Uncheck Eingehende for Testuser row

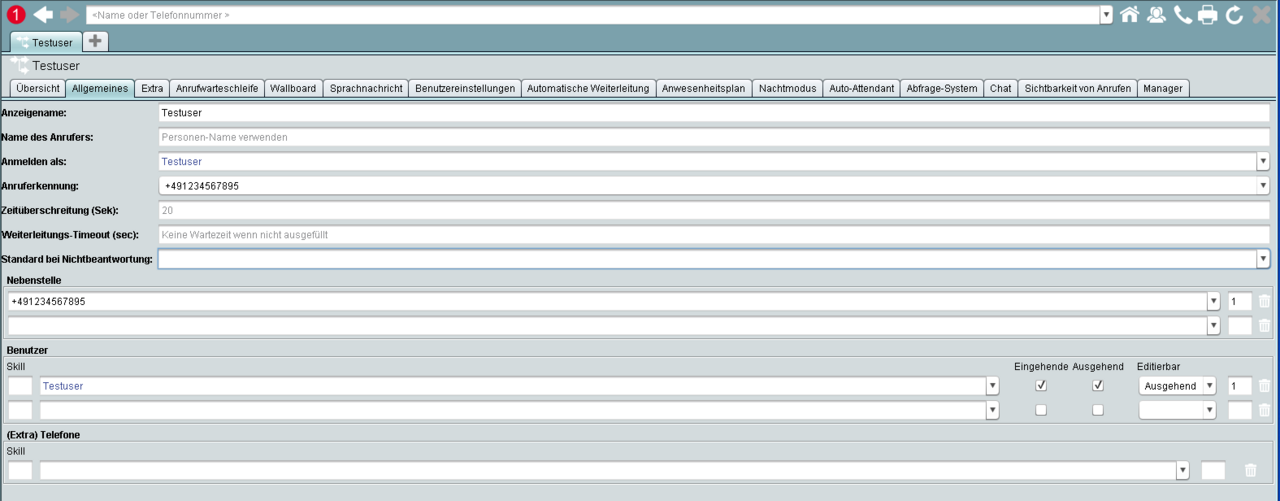[x=1041, y=385]
